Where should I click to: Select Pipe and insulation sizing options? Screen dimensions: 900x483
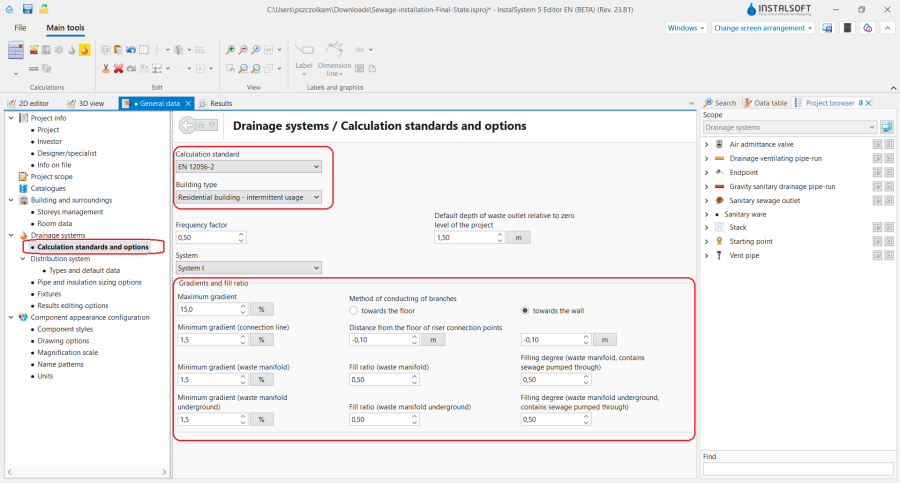coord(89,282)
